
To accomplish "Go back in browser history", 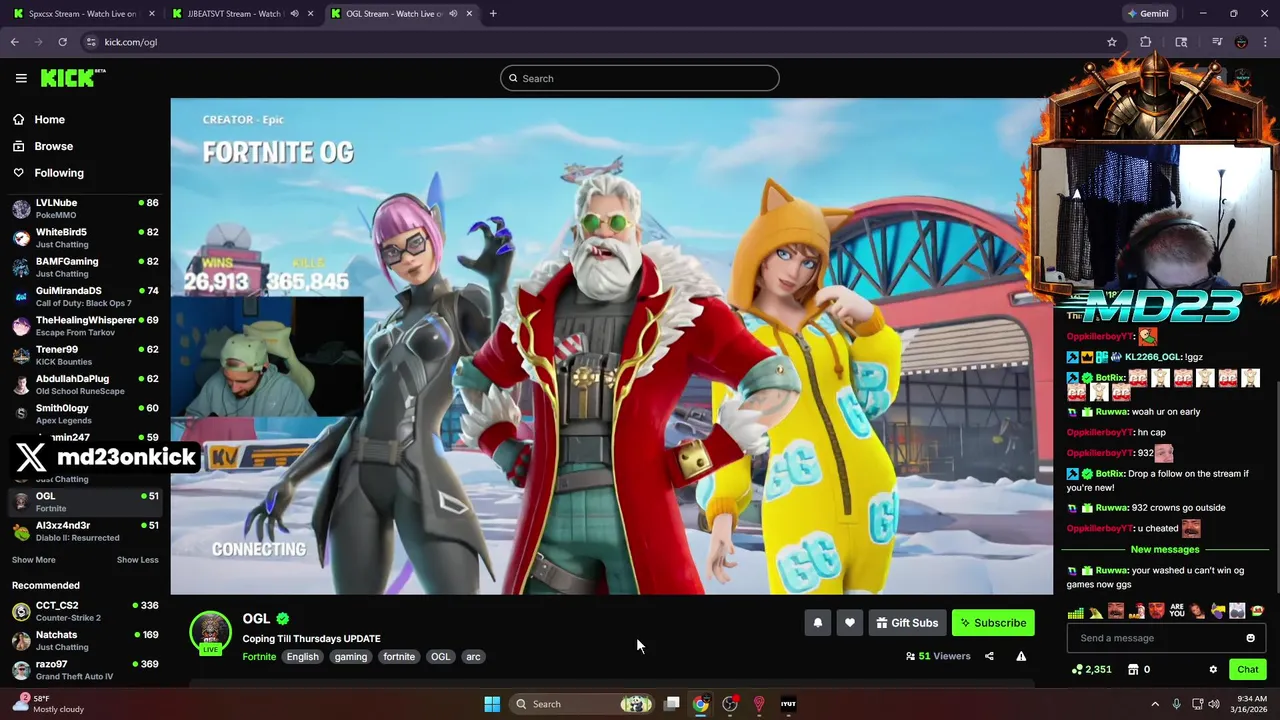I will tap(14, 42).
